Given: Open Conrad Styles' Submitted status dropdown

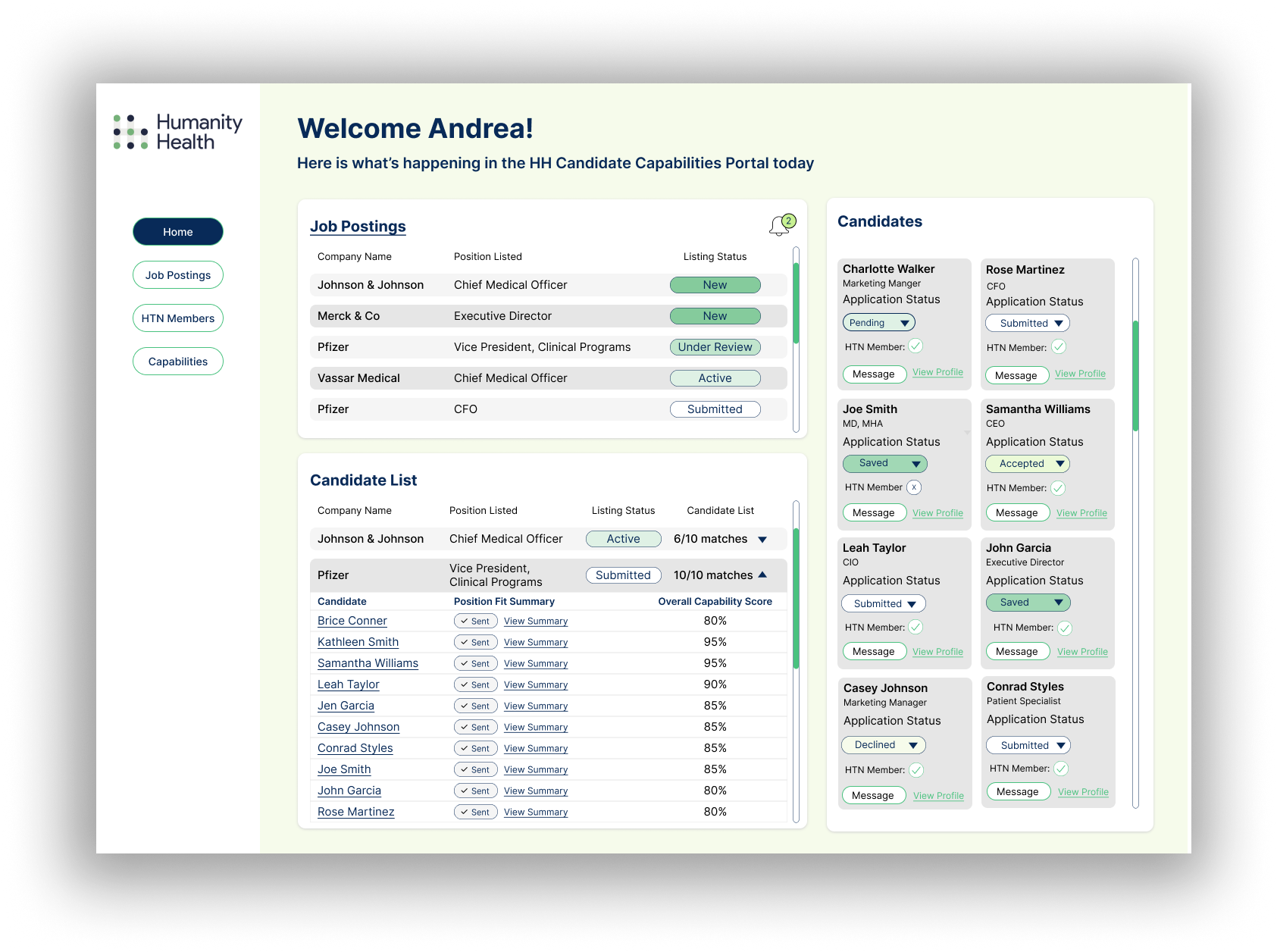Looking at the screenshot, I should point(1028,745).
